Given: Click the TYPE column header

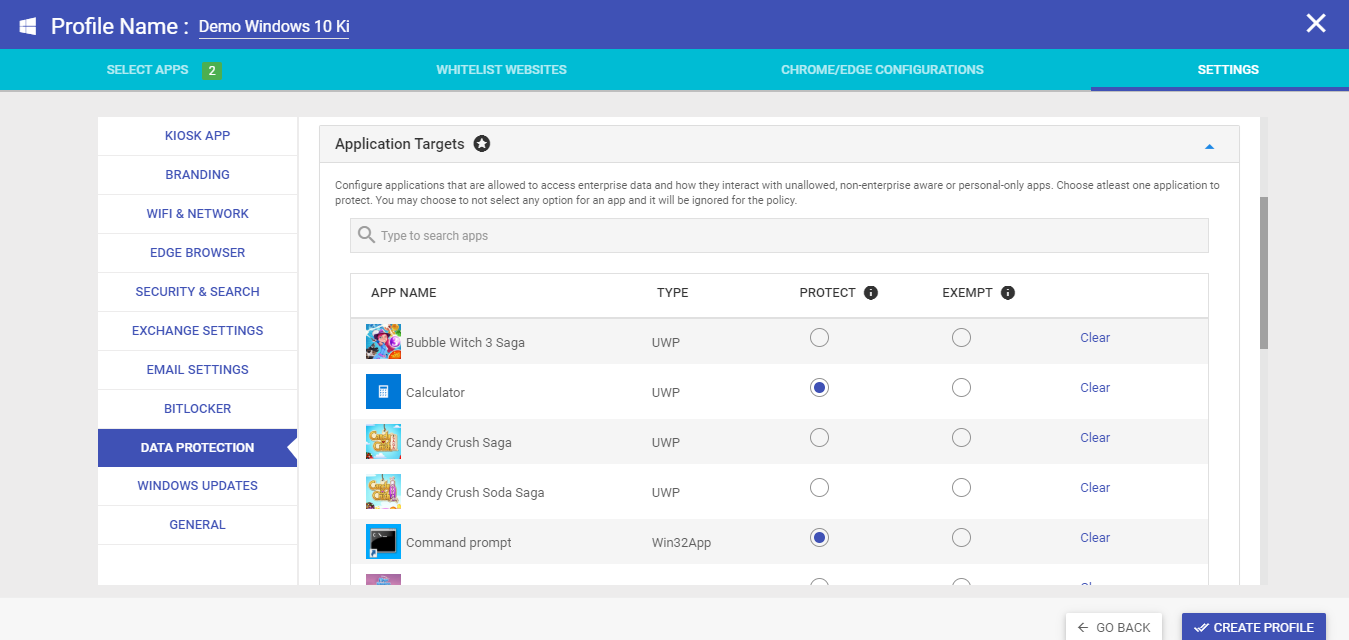Looking at the screenshot, I should (x=673, y=293).
